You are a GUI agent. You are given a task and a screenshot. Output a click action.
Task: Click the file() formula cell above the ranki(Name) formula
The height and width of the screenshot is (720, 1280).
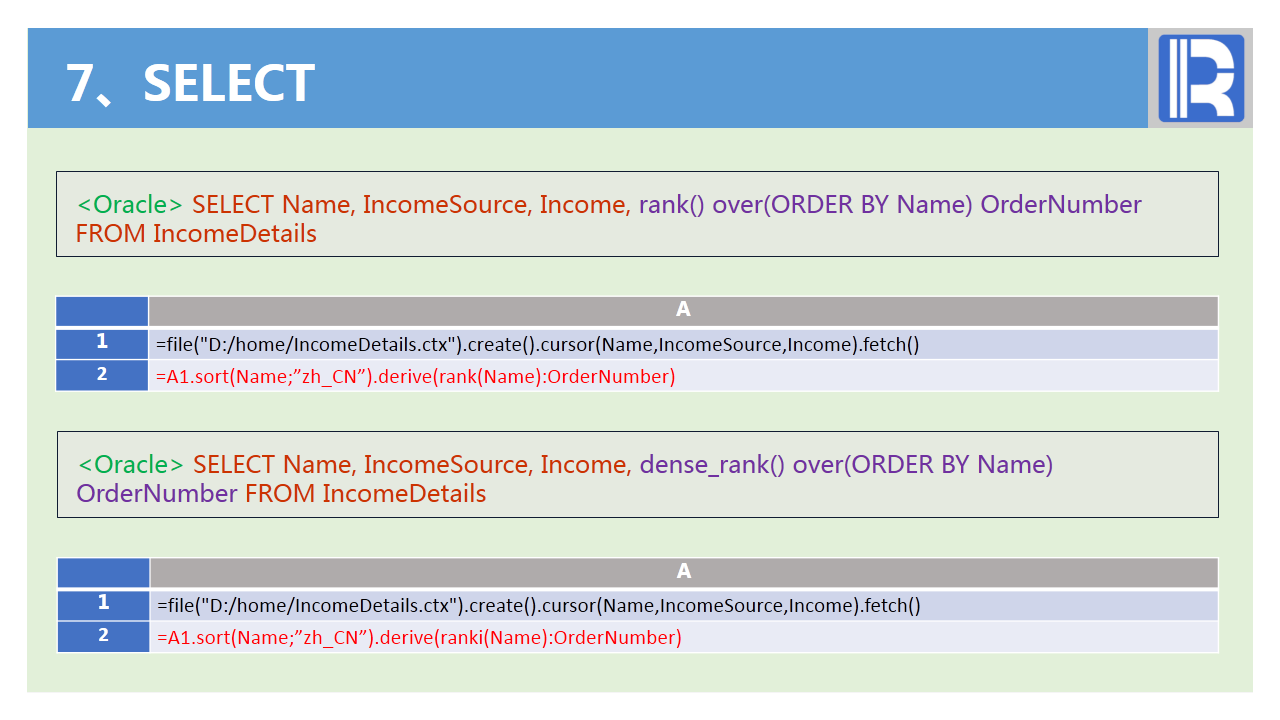coord(684,605)
